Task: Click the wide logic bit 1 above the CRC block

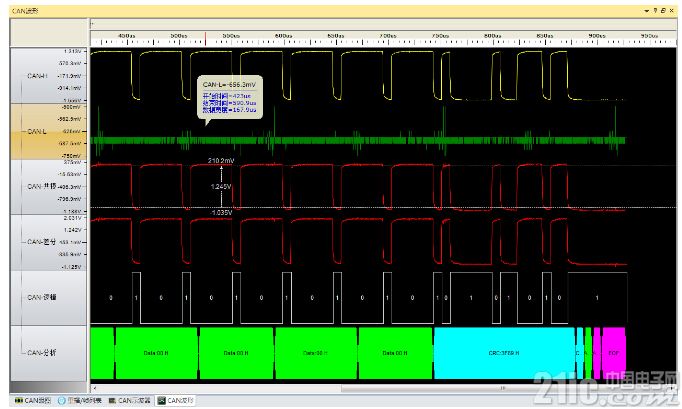Action: [471, 298]
